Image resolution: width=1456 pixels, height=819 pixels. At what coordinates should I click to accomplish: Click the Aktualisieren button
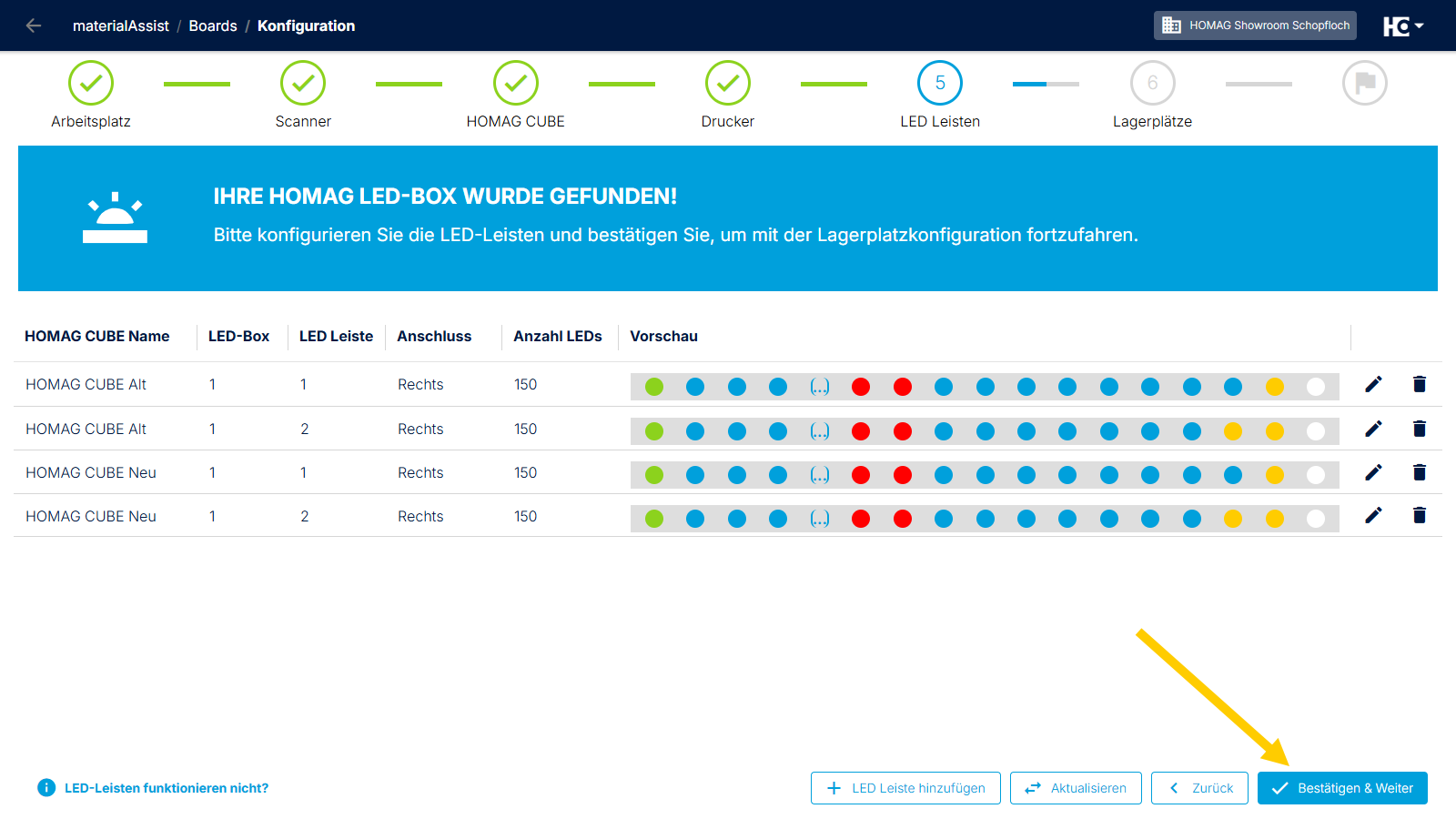tap(1076, 788)
